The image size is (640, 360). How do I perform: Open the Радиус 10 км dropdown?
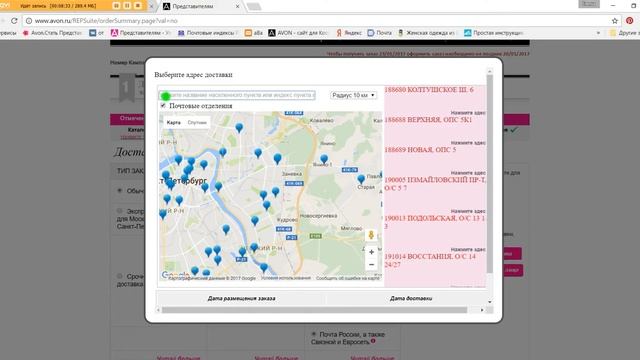tap(353, 95)
